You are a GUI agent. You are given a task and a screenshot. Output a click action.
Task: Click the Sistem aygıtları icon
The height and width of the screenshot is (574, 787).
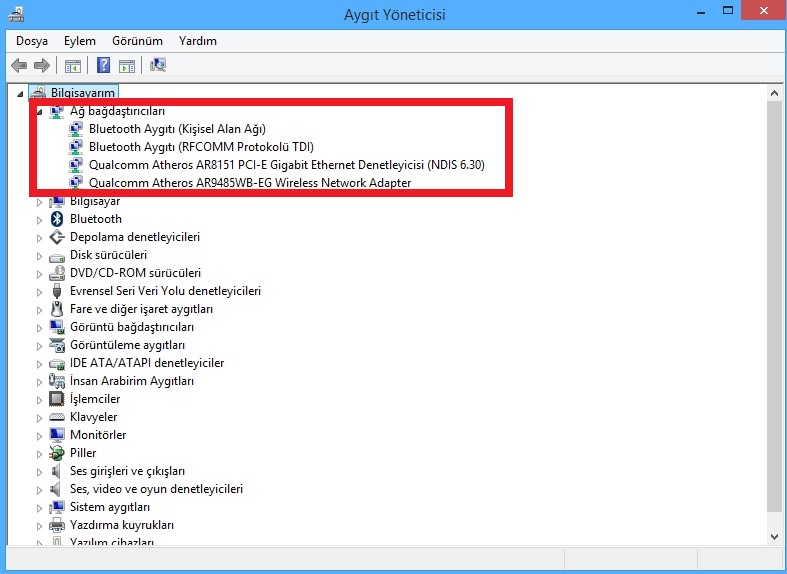[x=57, y=507]
